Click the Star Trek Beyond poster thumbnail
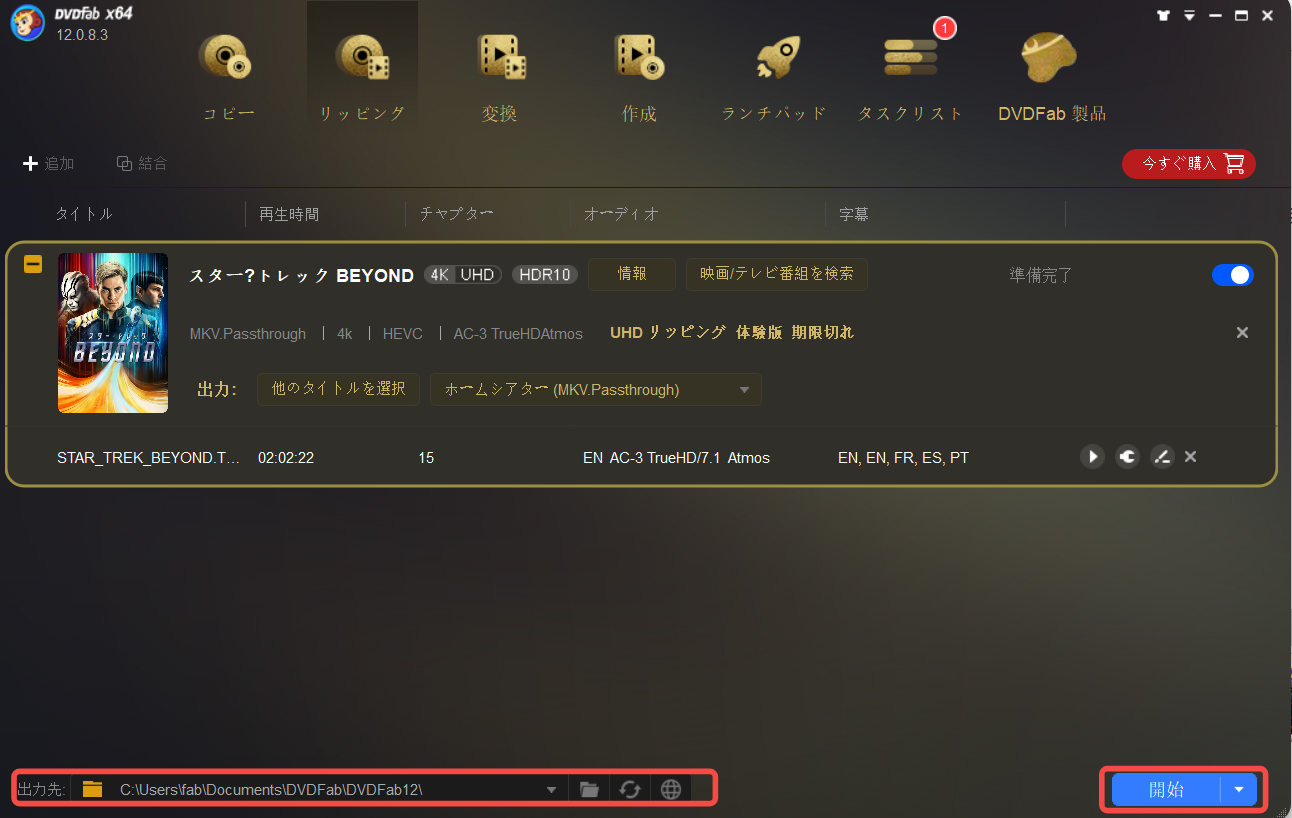 click(x=113, y=333)
